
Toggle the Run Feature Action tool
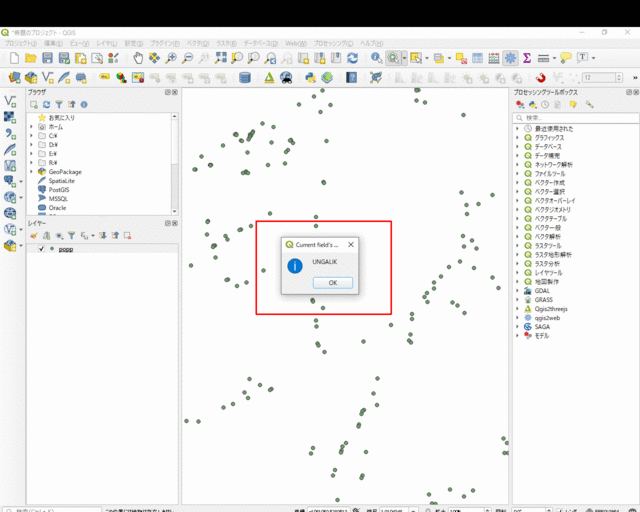click(x=393, y=58)
